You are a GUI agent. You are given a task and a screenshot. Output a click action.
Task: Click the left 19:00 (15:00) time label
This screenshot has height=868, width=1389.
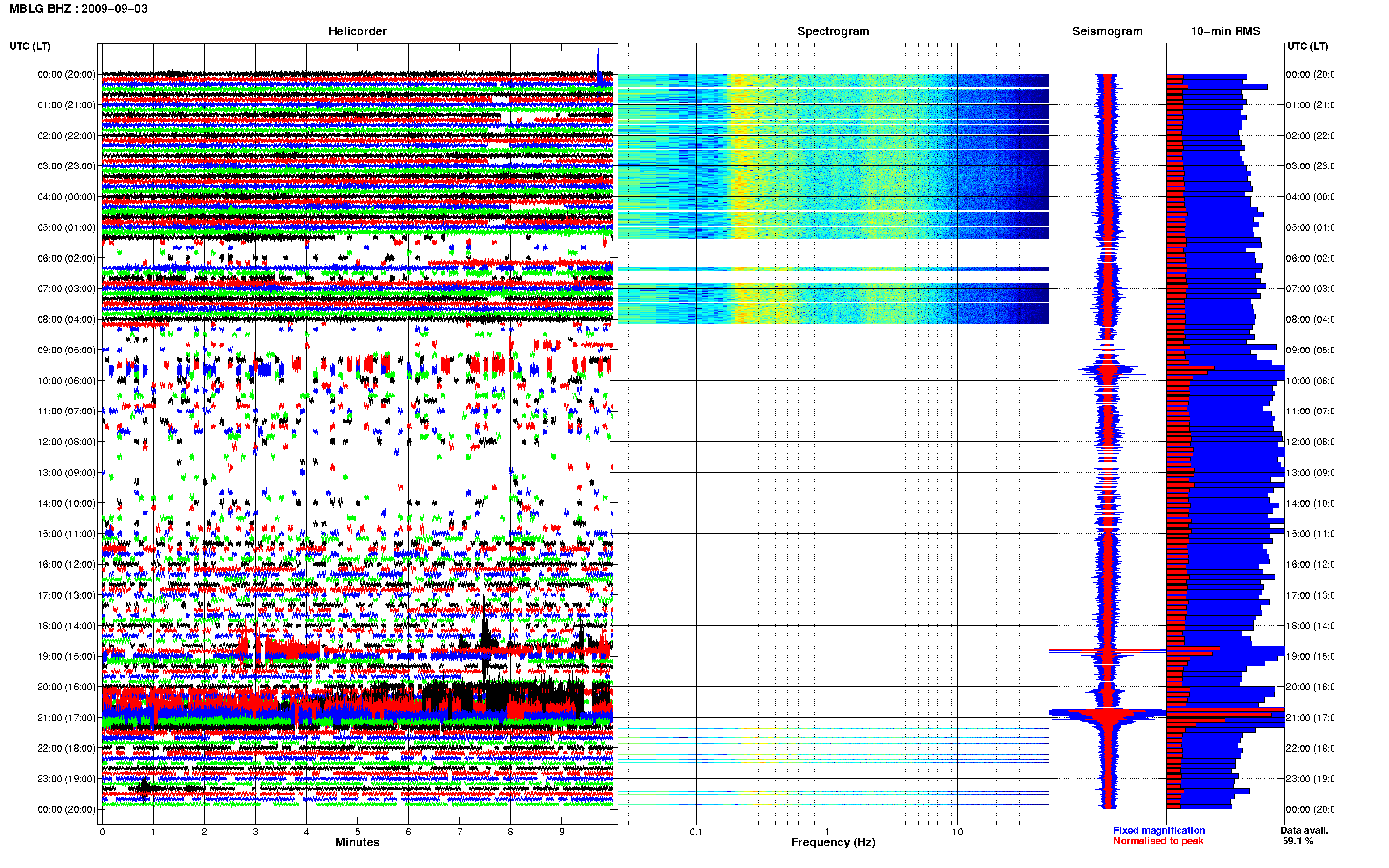tap(66, 656)
